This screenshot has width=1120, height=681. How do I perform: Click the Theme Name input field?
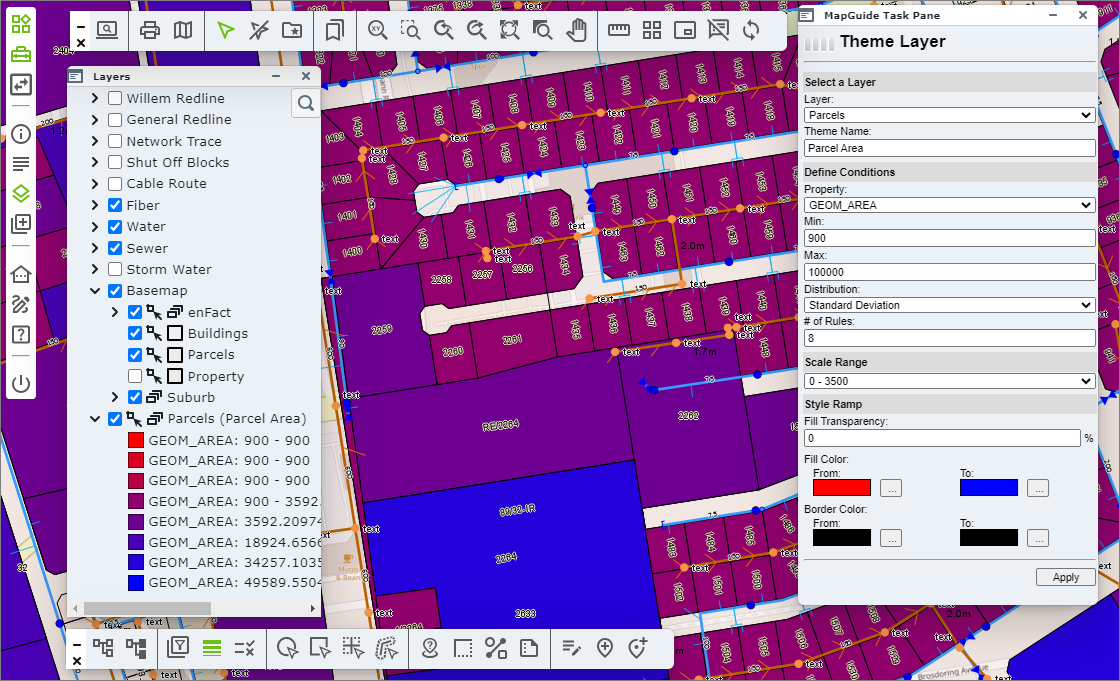click(x=949, y=148)
